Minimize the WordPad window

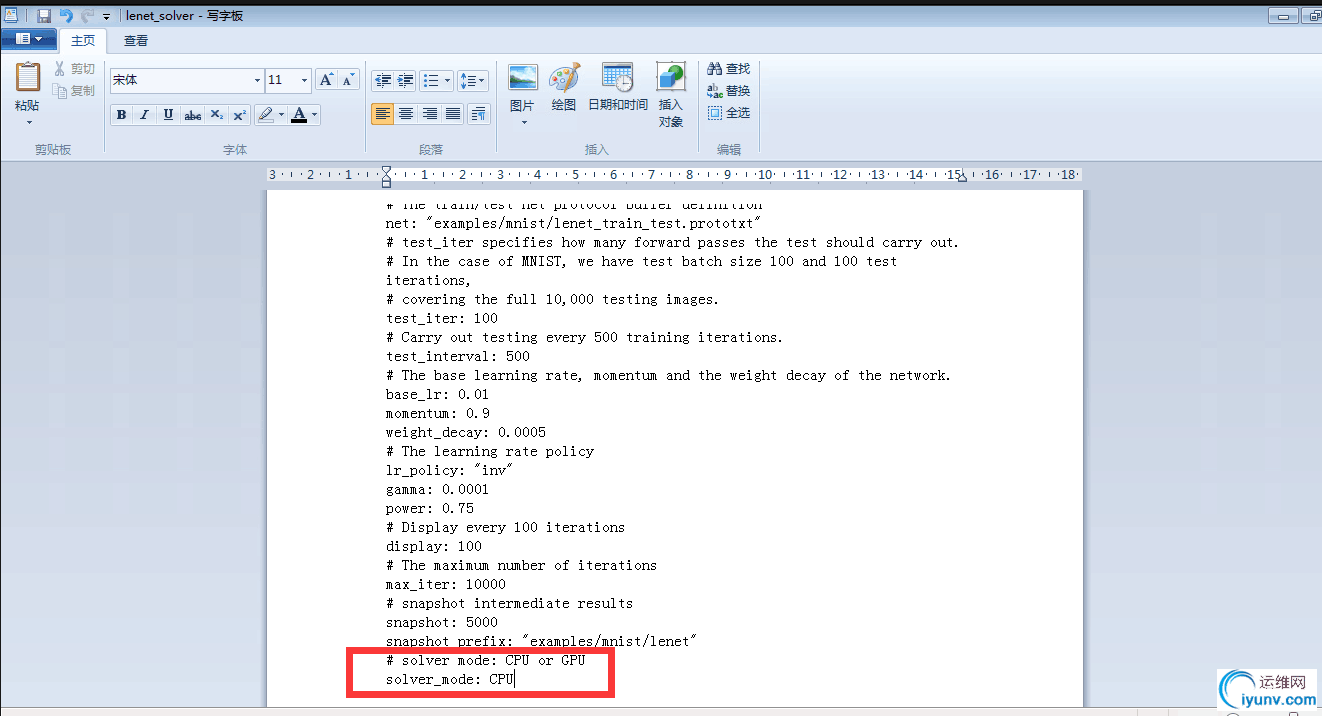pyautogui.click(x=1283, y=14)
